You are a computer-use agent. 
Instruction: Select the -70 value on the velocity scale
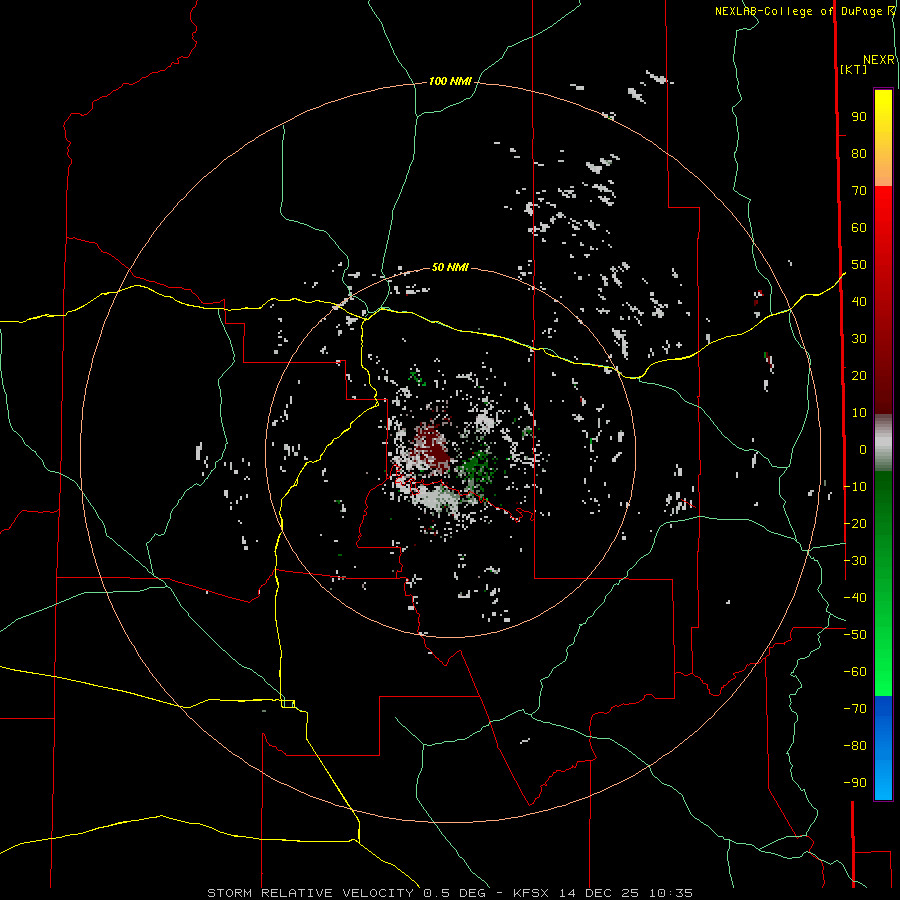click(855, 709)
